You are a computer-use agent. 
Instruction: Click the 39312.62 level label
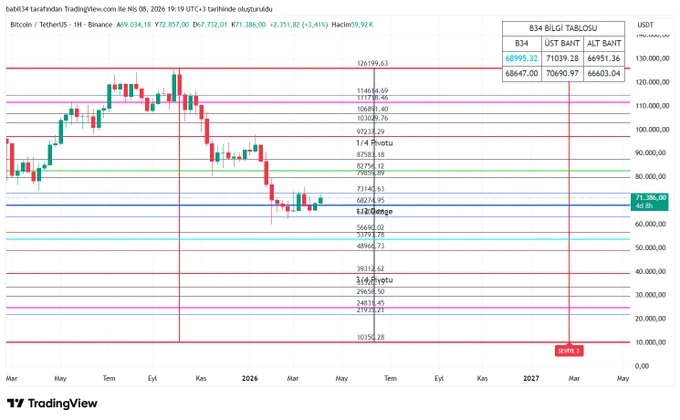point(370,269)
